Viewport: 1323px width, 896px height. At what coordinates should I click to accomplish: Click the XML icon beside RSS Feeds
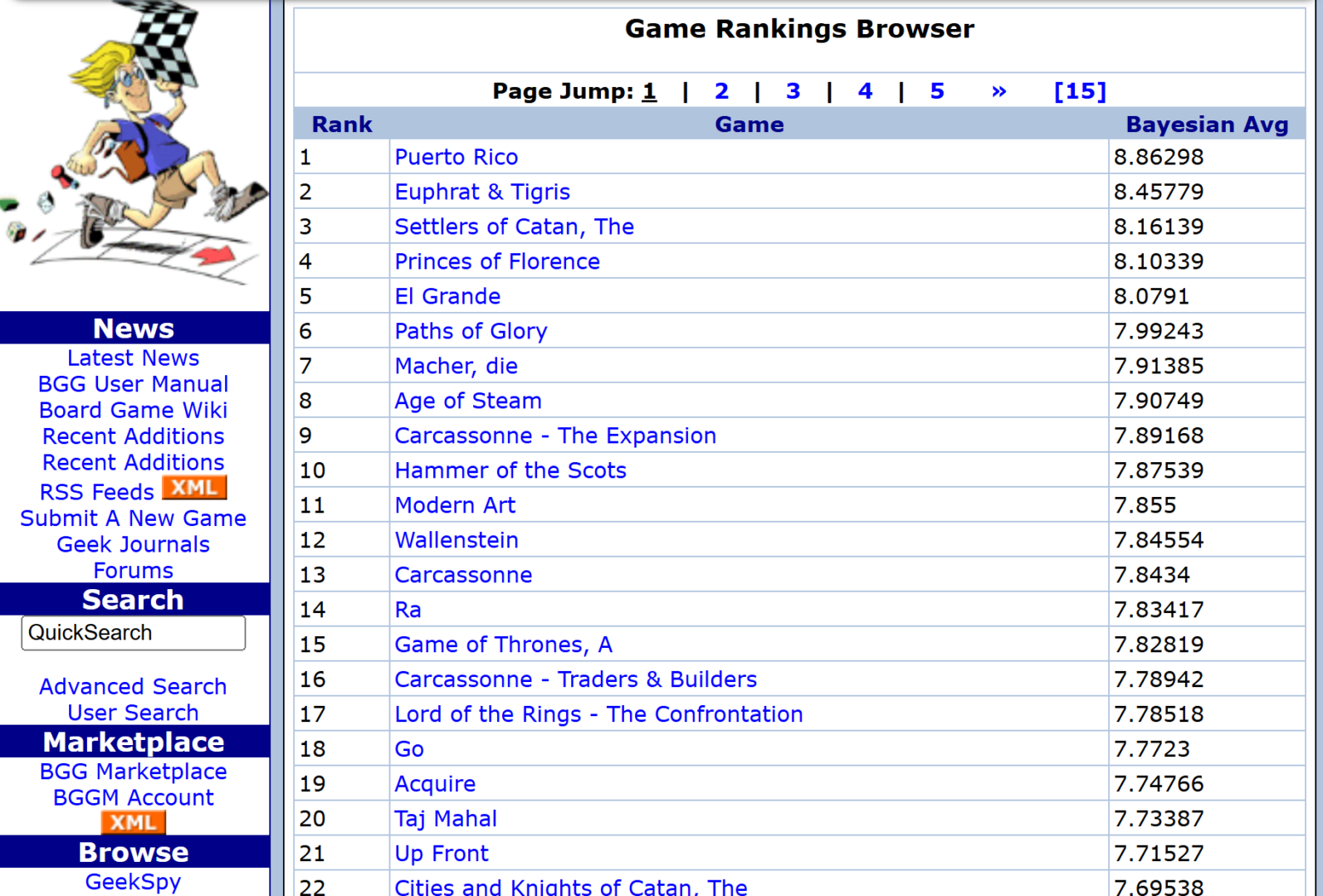(194, 488)
